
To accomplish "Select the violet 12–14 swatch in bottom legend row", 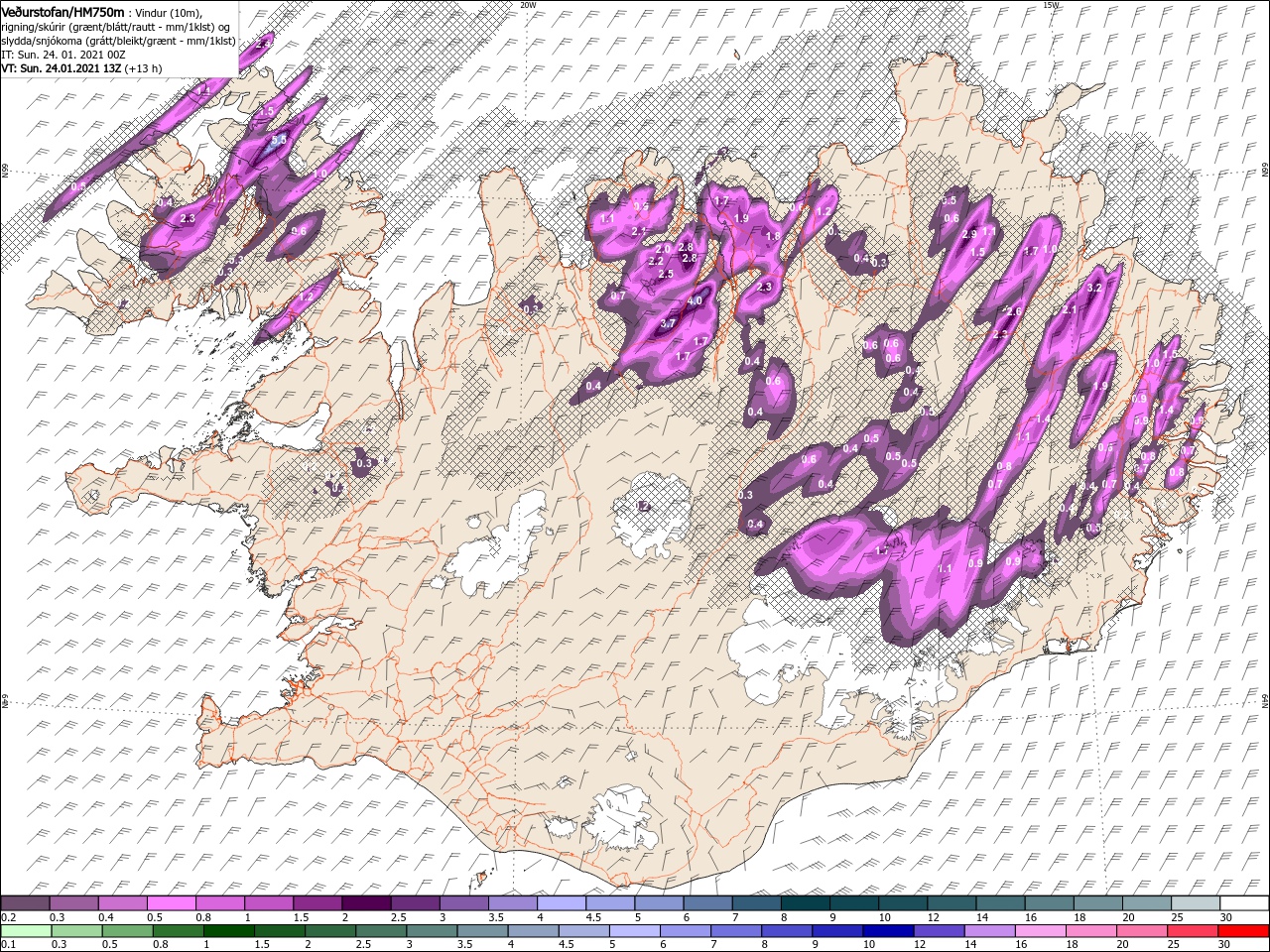I will [940, 931].
